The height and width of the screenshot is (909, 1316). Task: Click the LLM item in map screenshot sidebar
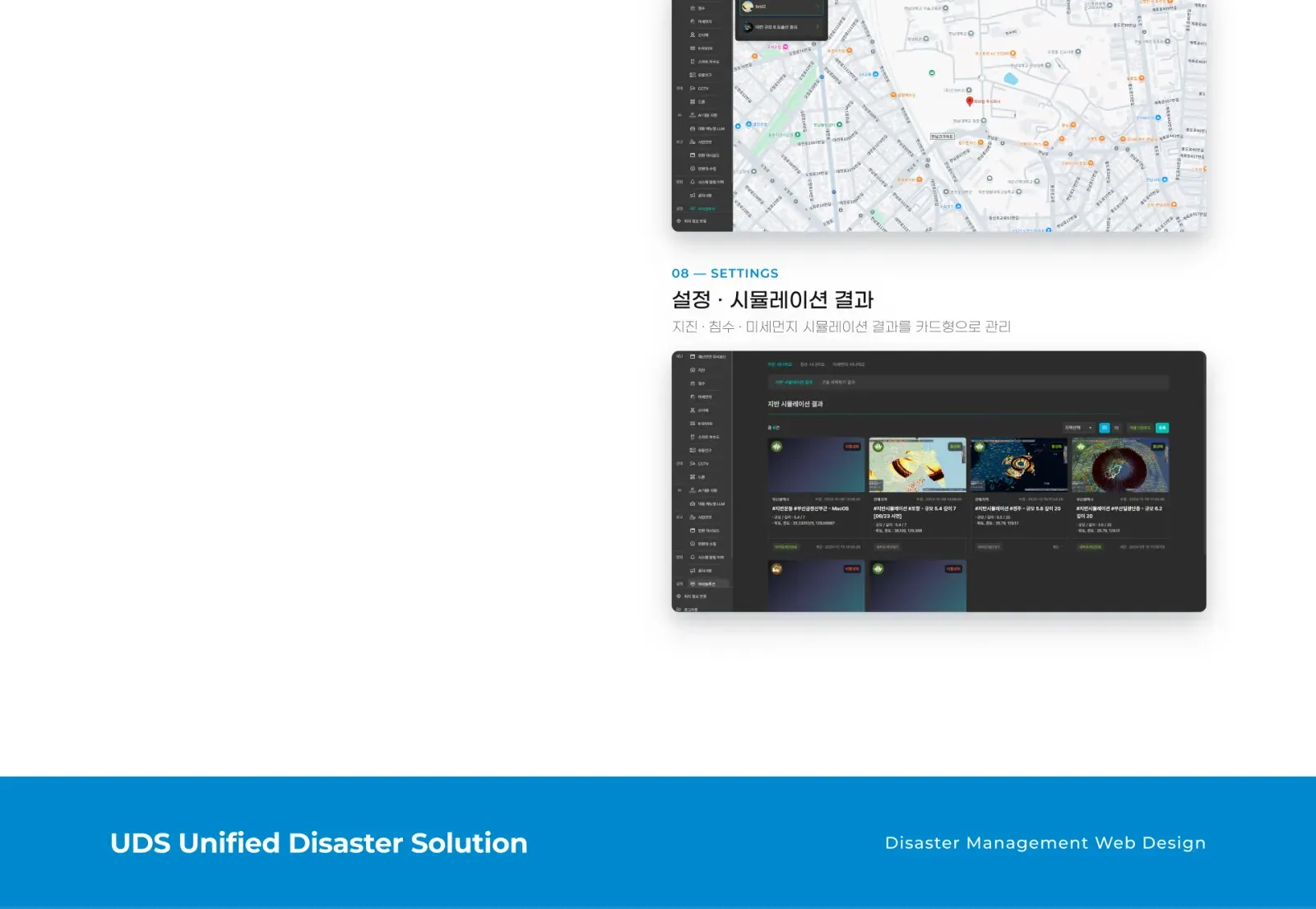click(x=707, y=128)
